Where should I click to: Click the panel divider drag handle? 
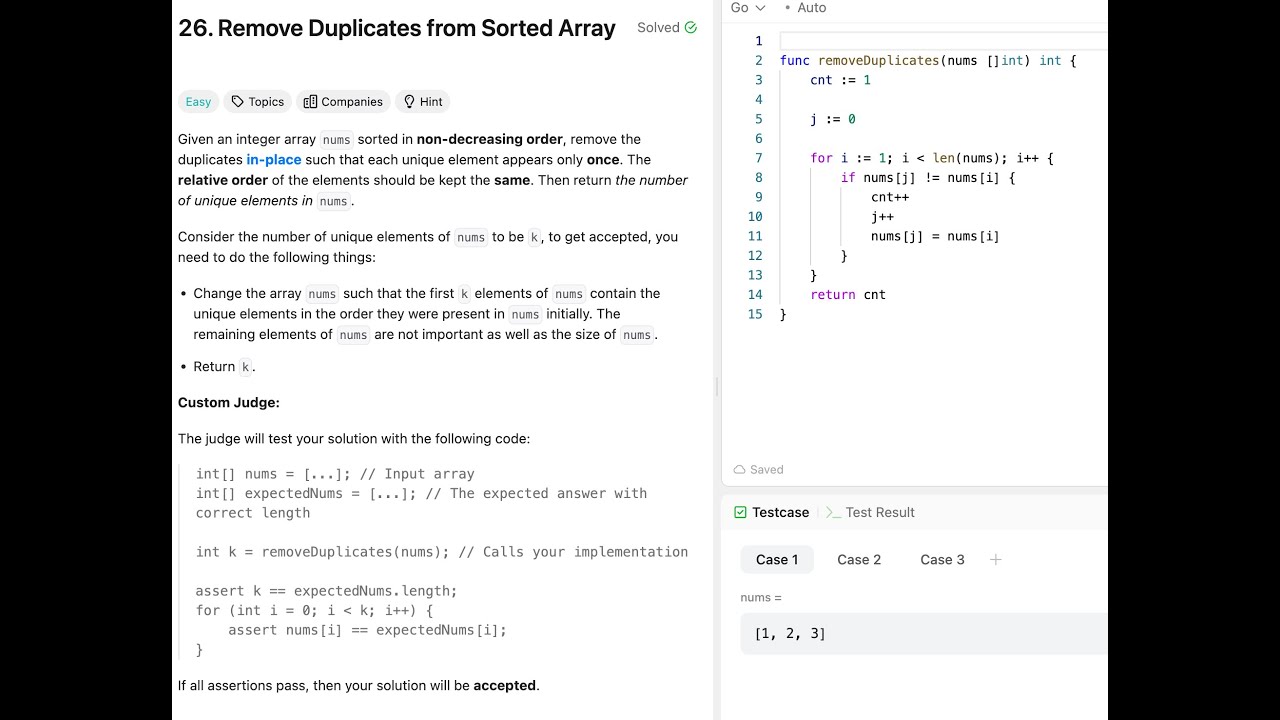point(717,388)
